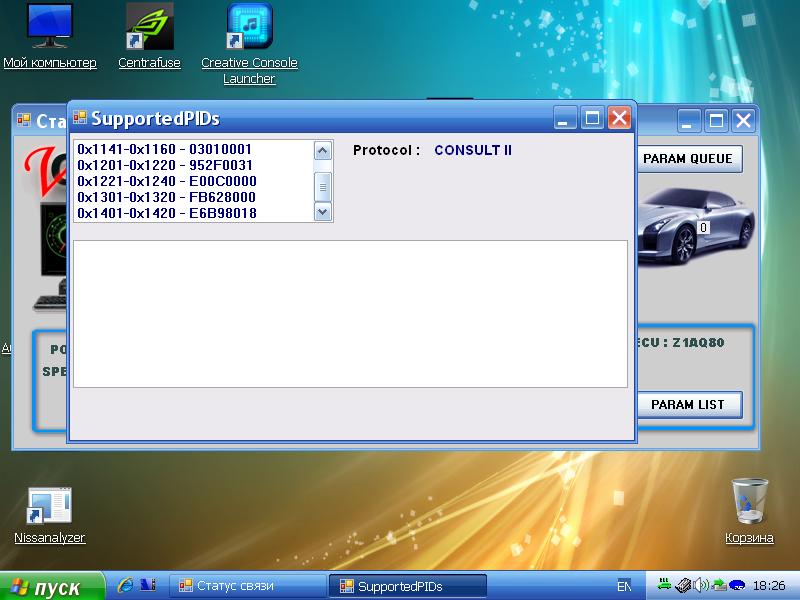Click Internet Explorer quick launch icon
This screenshot has width=800, height=600.
click(x=126, y=586)
